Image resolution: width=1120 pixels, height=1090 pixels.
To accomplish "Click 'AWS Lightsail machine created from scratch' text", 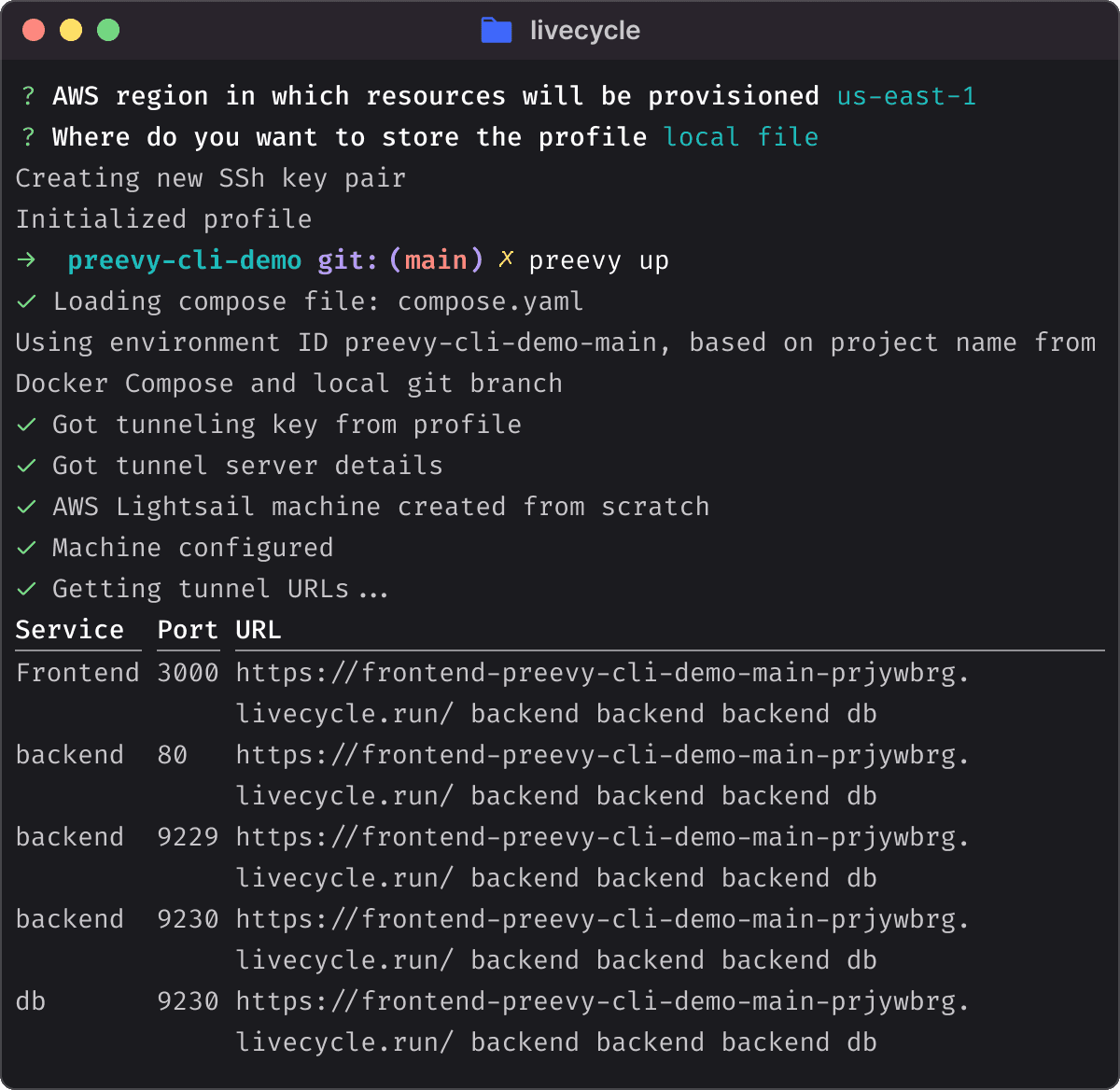I will [x=382, y=507].
